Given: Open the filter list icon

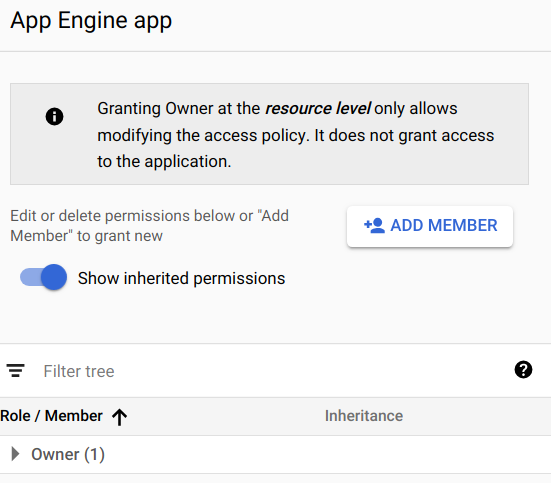Looking at the screenshot, I should (15, 371).
